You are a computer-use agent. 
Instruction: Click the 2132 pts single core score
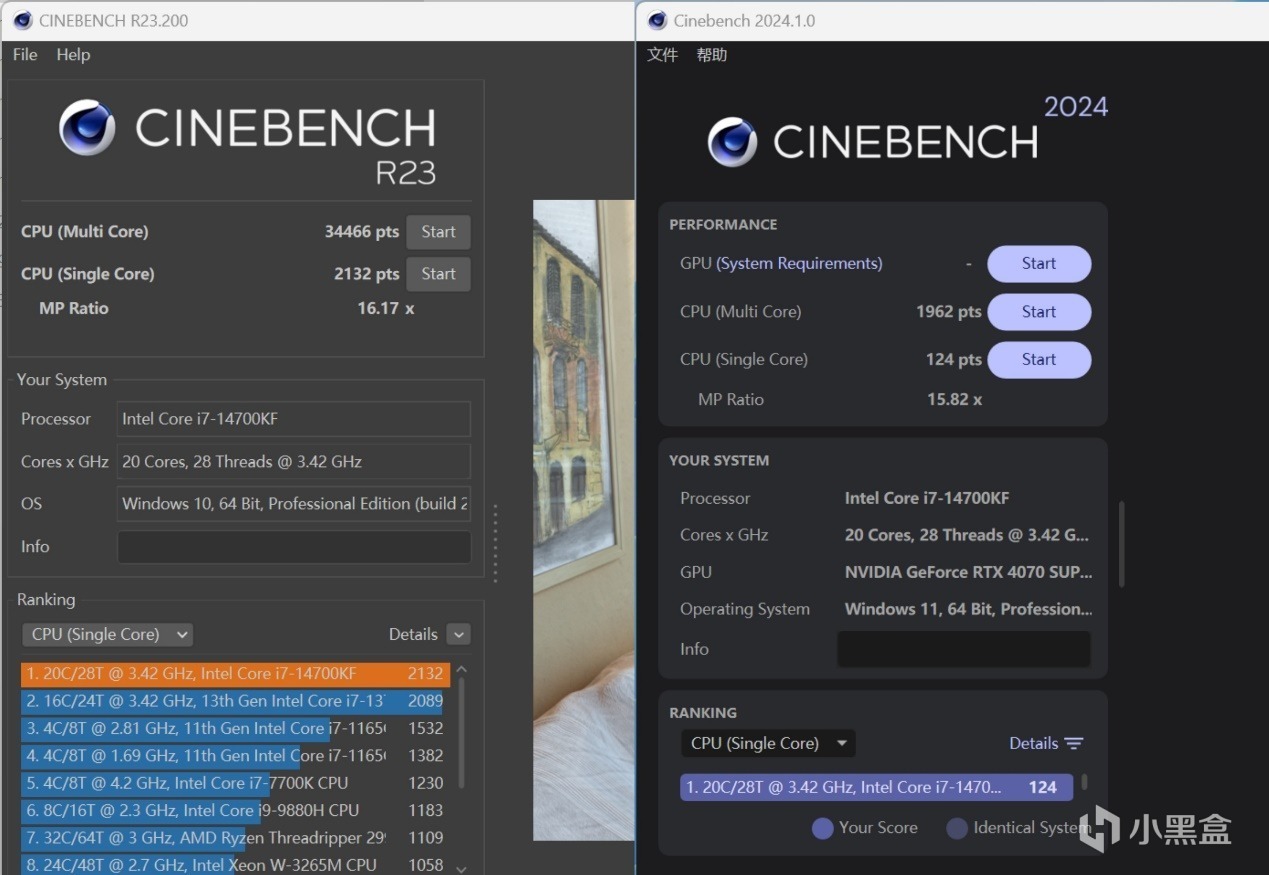click(x=367, y=274)
